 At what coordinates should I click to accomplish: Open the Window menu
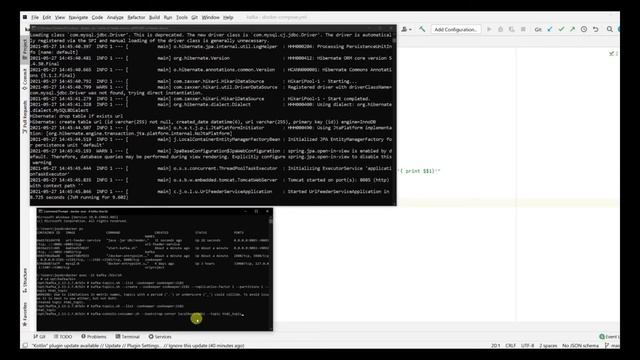point(211,18)
